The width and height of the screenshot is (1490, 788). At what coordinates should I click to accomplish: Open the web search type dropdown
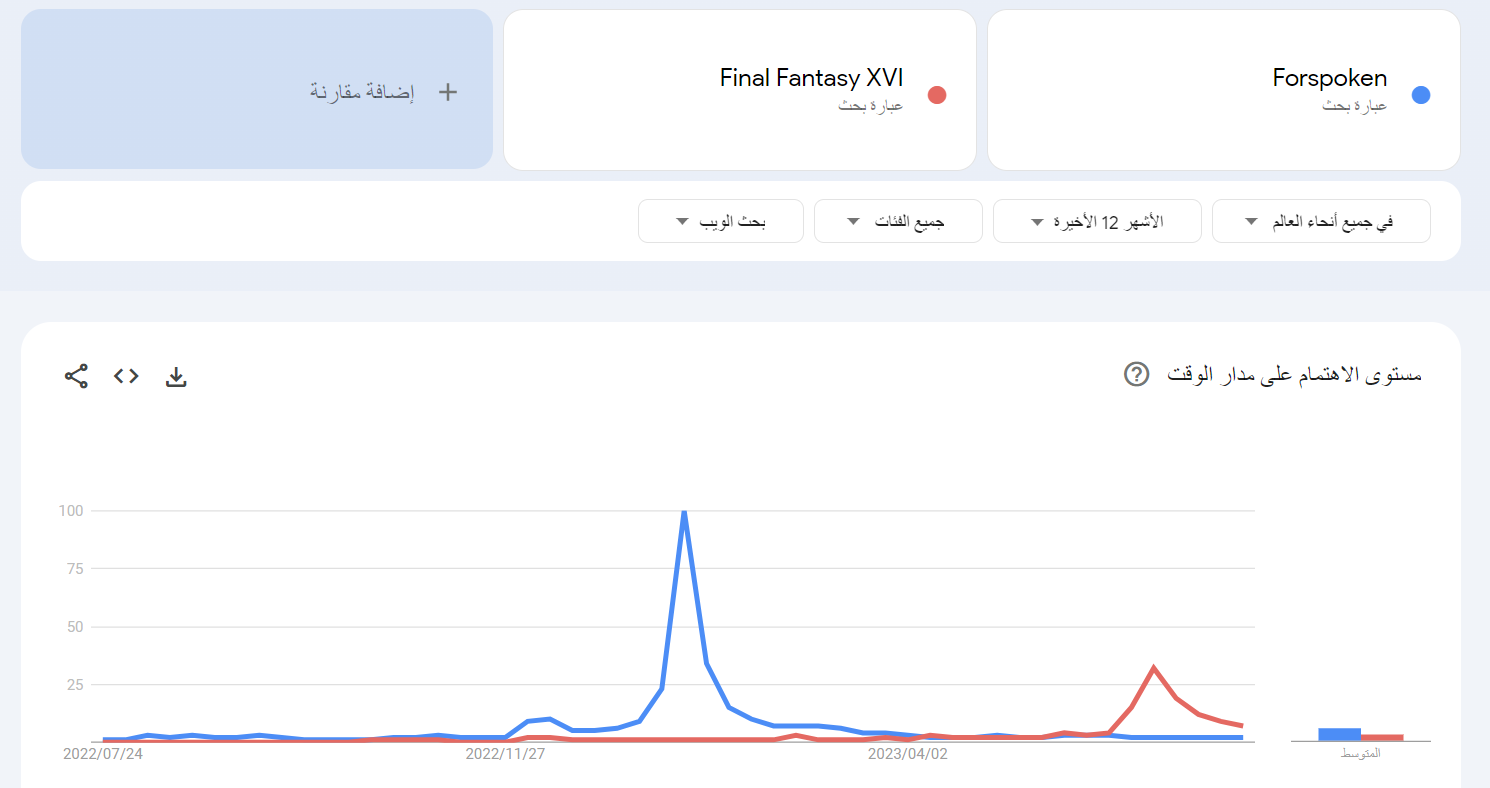coord(721,221)
